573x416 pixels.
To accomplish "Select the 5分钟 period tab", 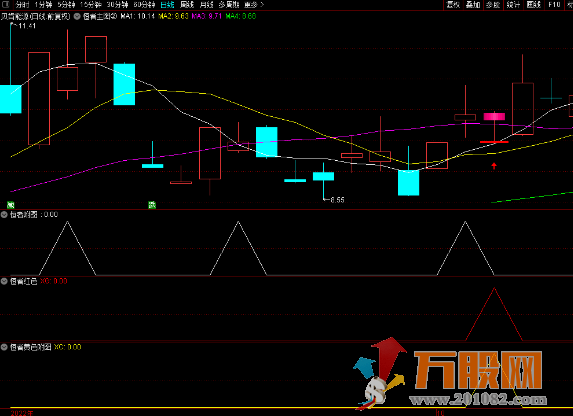I will point(66,5).
